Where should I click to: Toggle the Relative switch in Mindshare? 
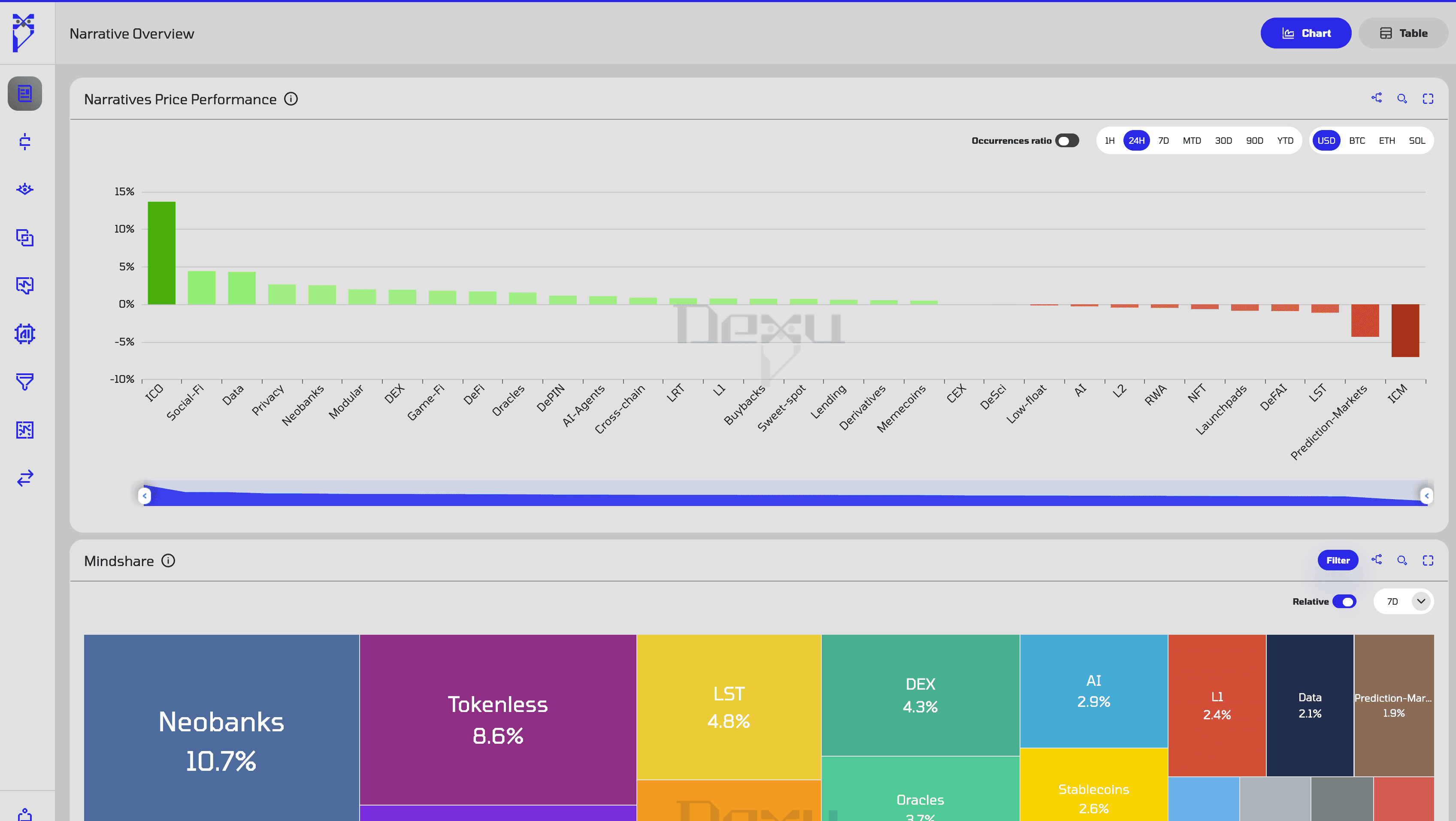point(1344,601)
